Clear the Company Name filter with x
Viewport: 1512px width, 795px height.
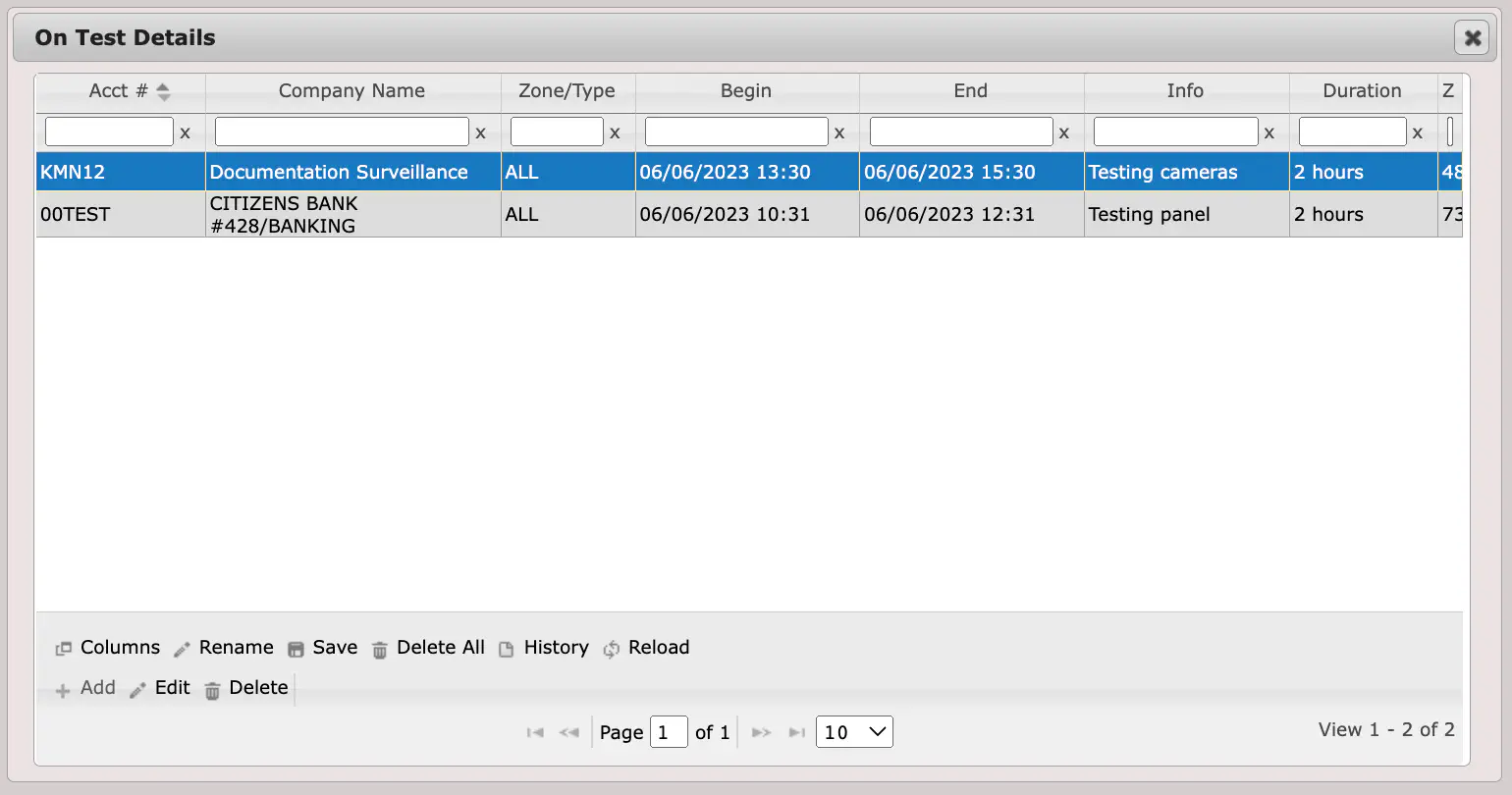[480, 132]
